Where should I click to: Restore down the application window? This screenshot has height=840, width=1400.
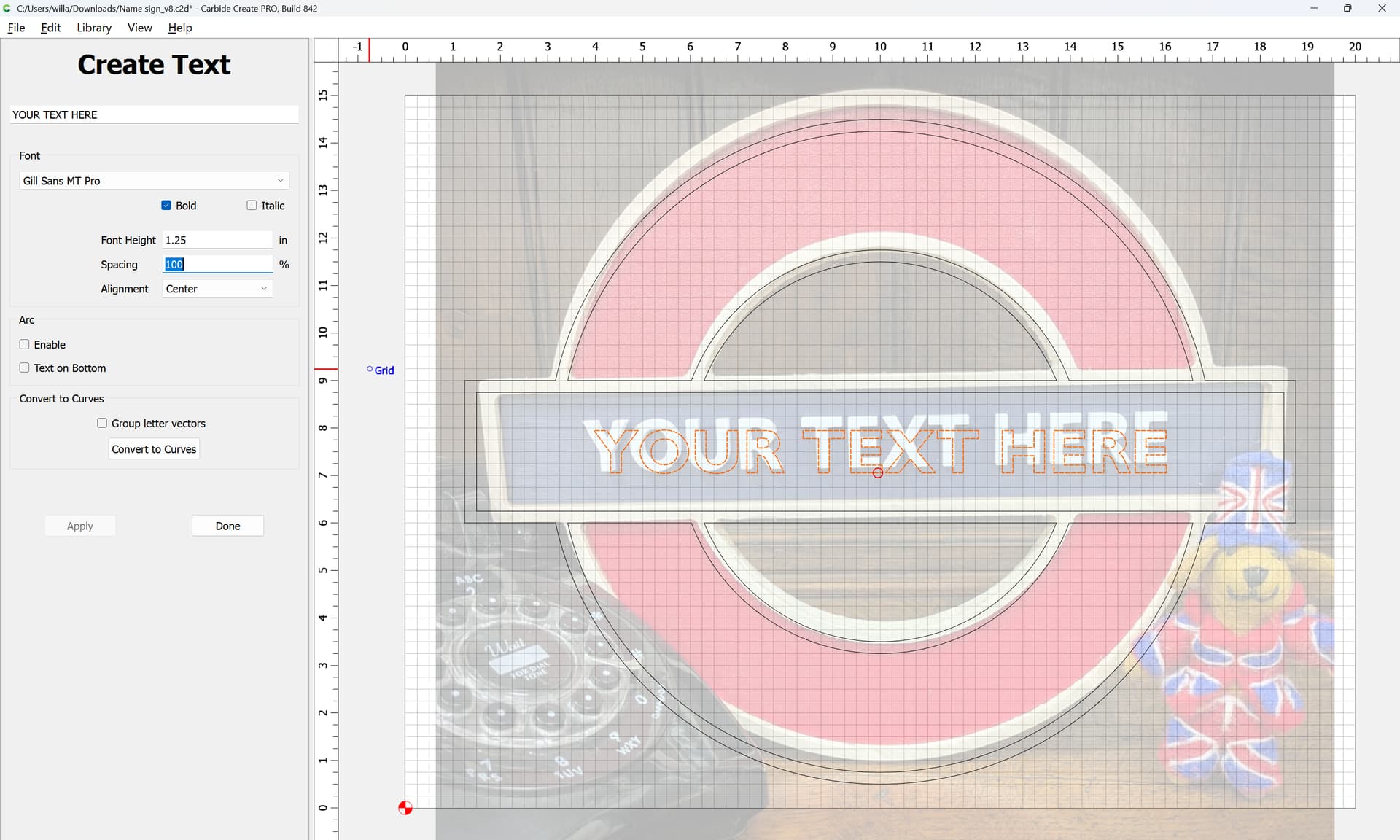1347,8
